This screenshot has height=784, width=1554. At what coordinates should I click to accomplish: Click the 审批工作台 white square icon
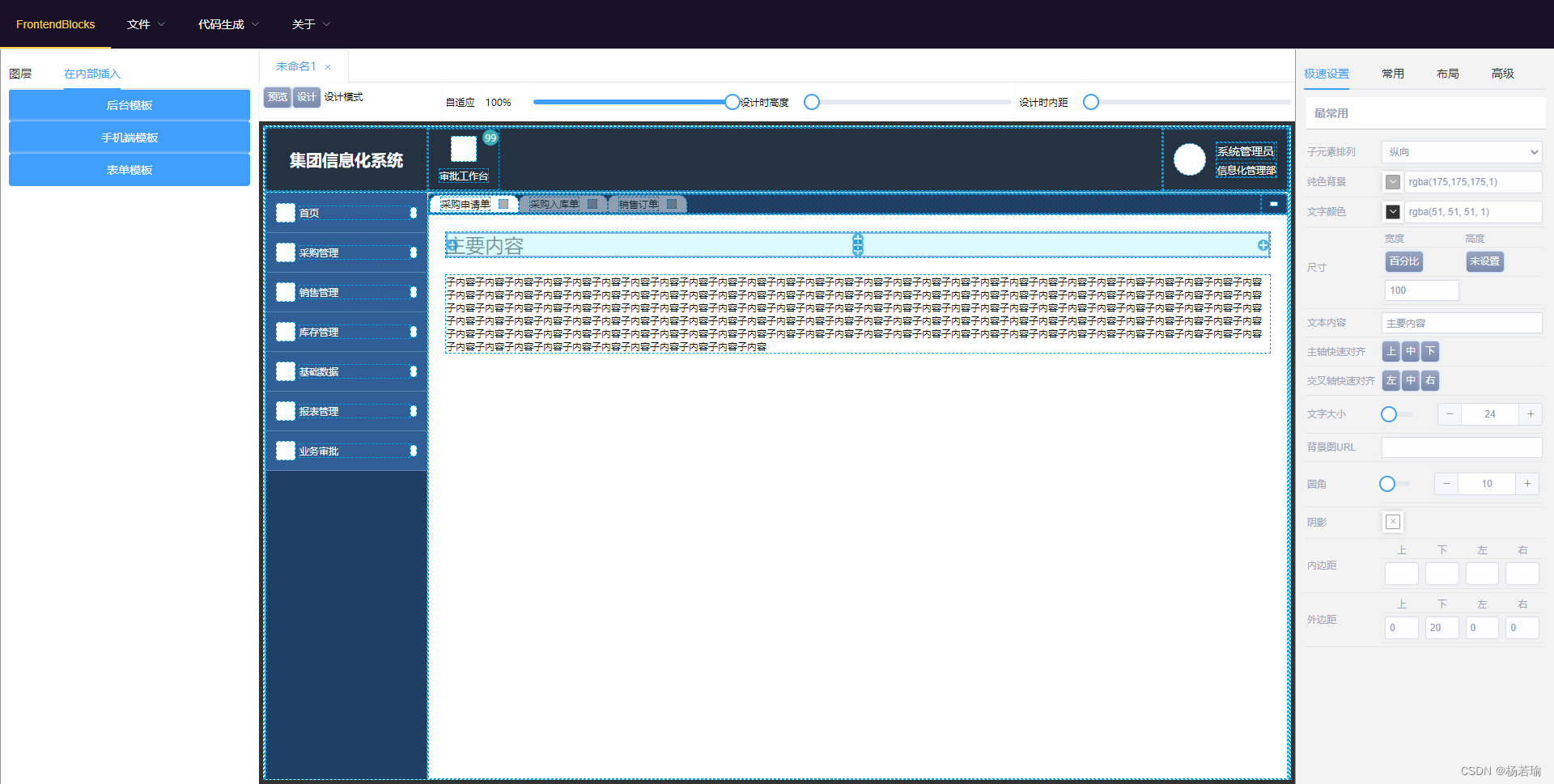[x=464, y=149]
